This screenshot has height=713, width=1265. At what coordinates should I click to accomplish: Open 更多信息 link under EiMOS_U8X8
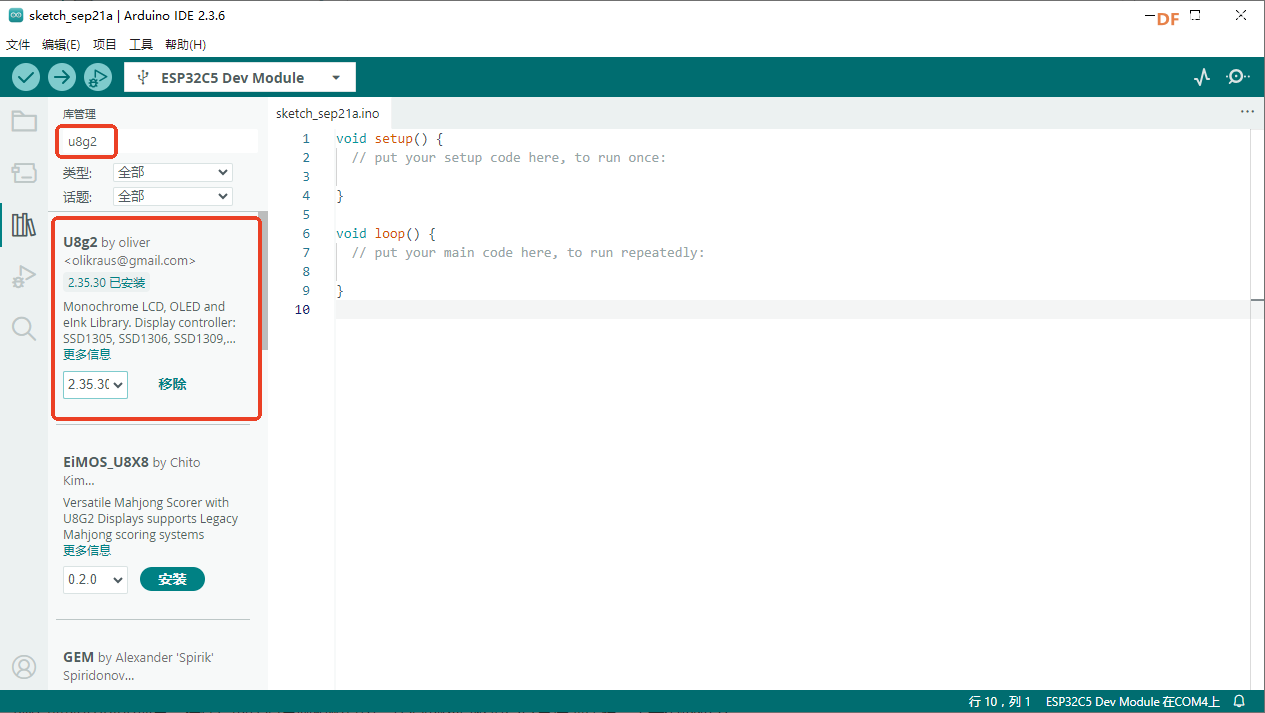tap(87, 551)
